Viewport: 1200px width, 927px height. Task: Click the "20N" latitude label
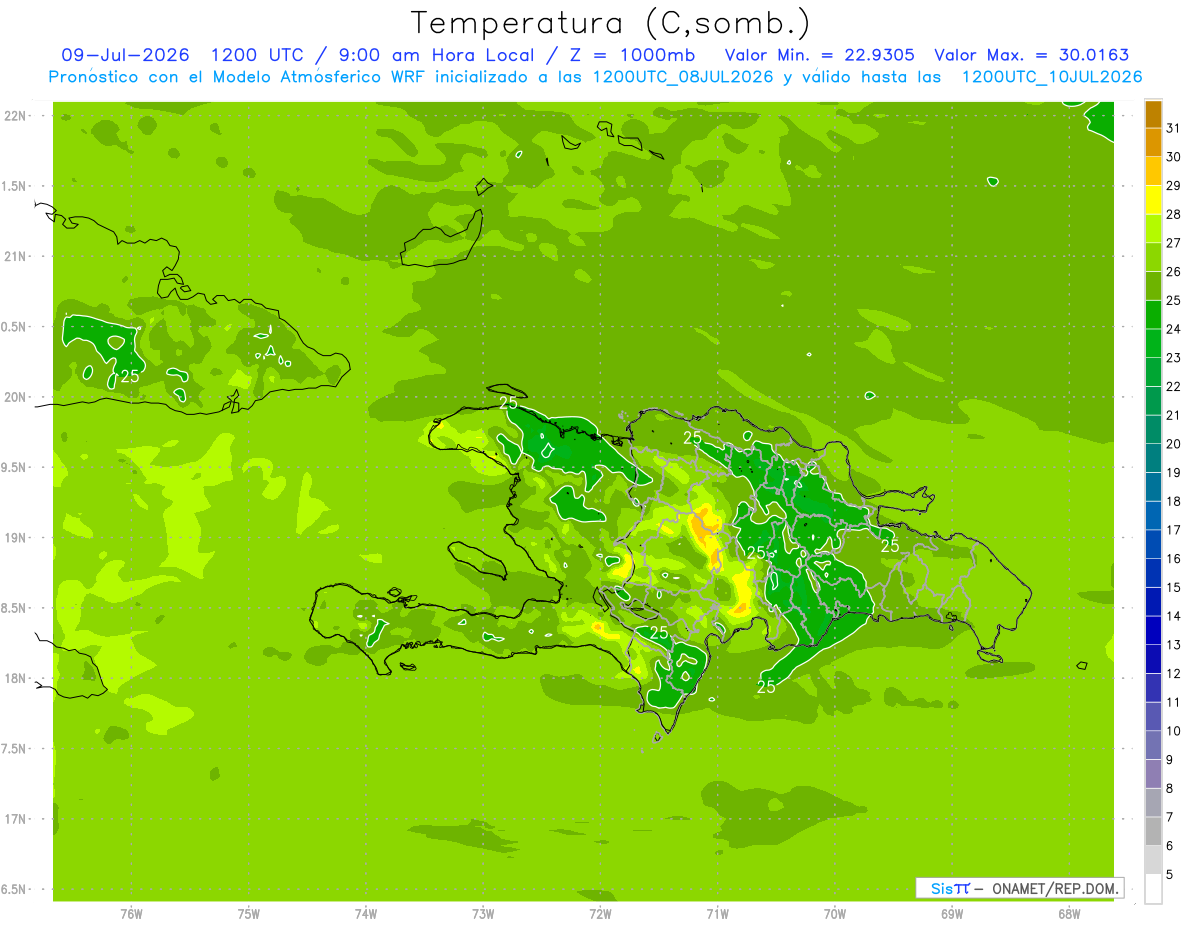15,397
